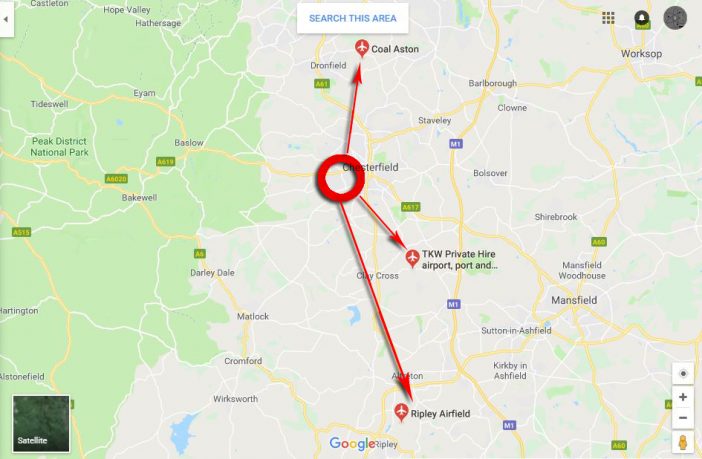Select the Matlock town label
The image size is (702, 459).
(x=253, y=316)
